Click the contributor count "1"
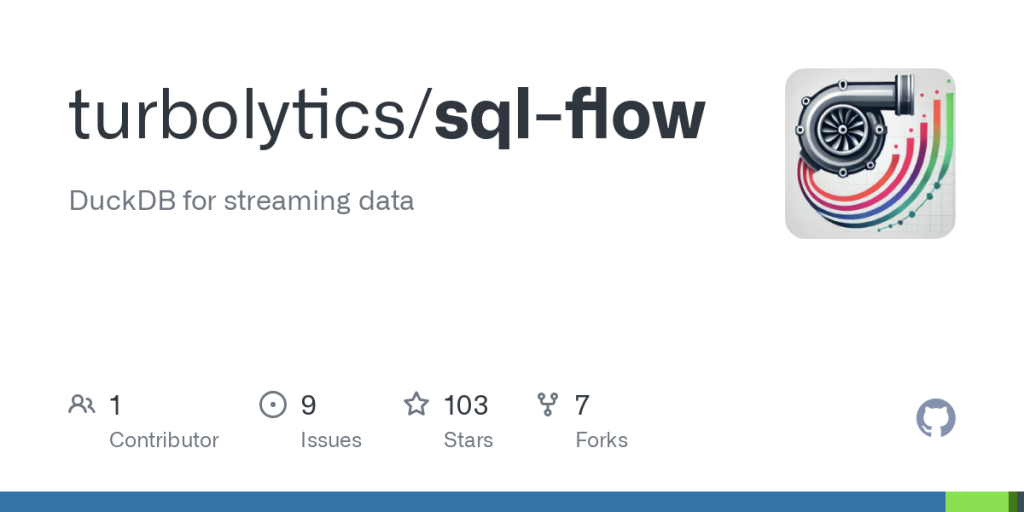The width and height of the screenshot is (1024, 512). pyautogui.click(x=115, y=405)
